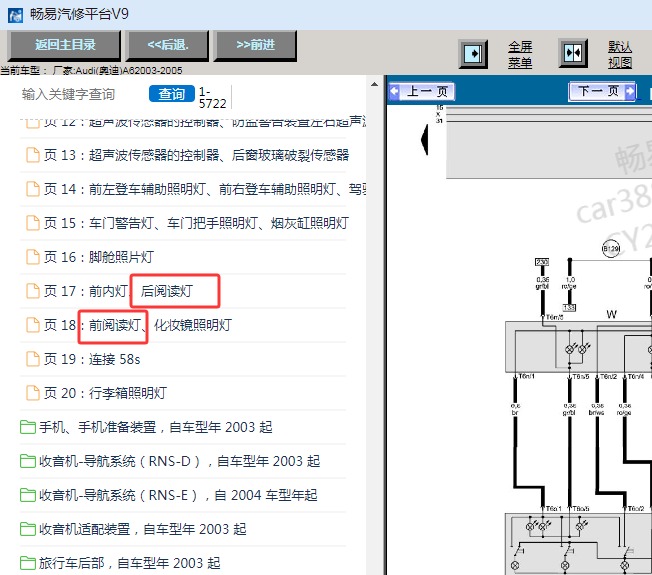
Task: Click the full-screen menu arrow icon
Action: click(473, 54)
